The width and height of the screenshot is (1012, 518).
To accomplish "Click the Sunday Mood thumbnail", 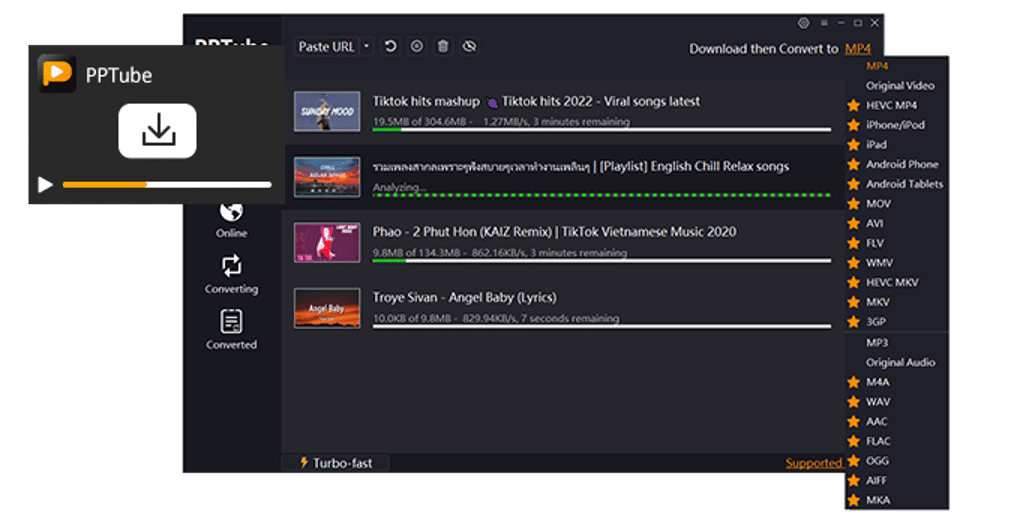I will (x=327, y=112).
